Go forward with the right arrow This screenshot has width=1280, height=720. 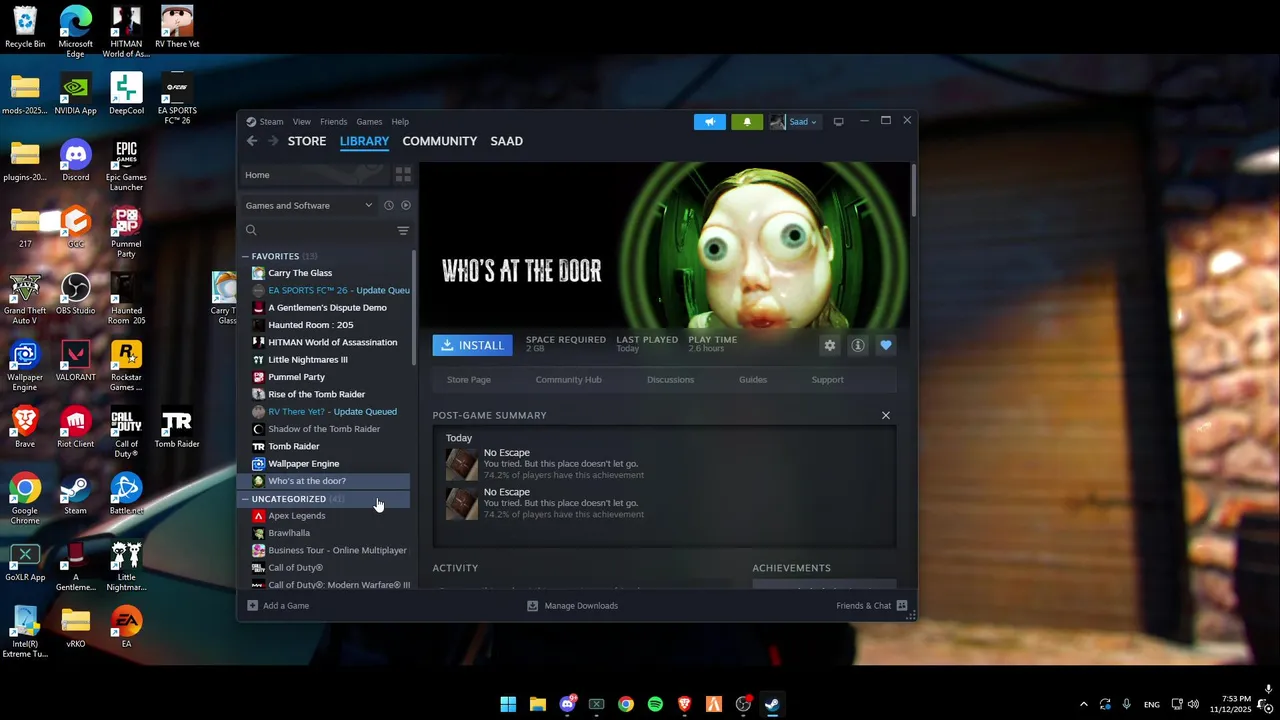click(273, 141)
